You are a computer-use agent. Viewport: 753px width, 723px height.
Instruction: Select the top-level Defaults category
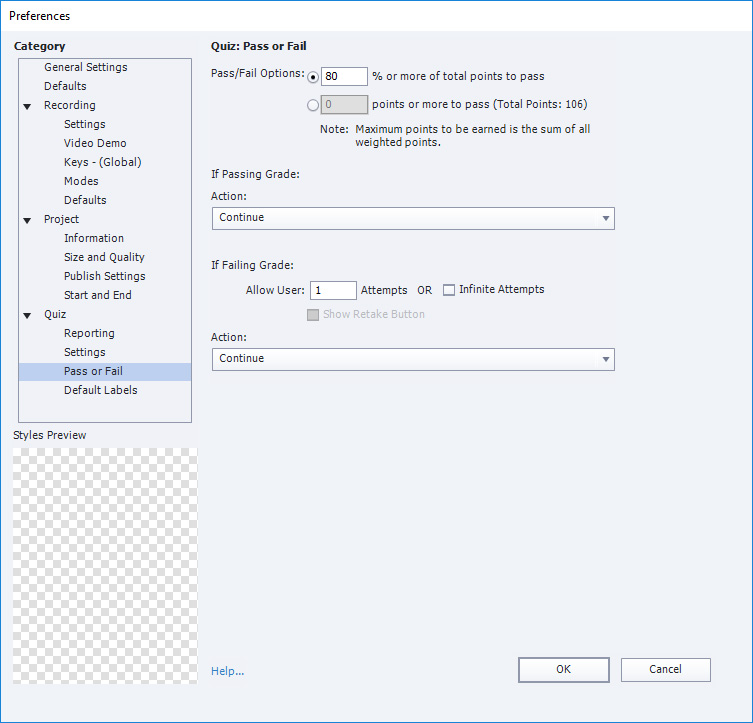tap(65, 86)
